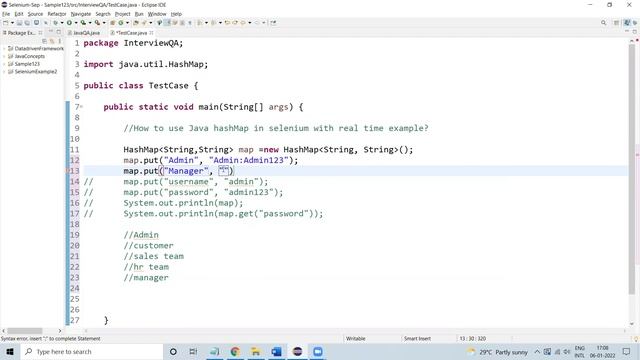The image size is (640, 360).
Task: Open the Refactor menu
Action: coord(57,14)
